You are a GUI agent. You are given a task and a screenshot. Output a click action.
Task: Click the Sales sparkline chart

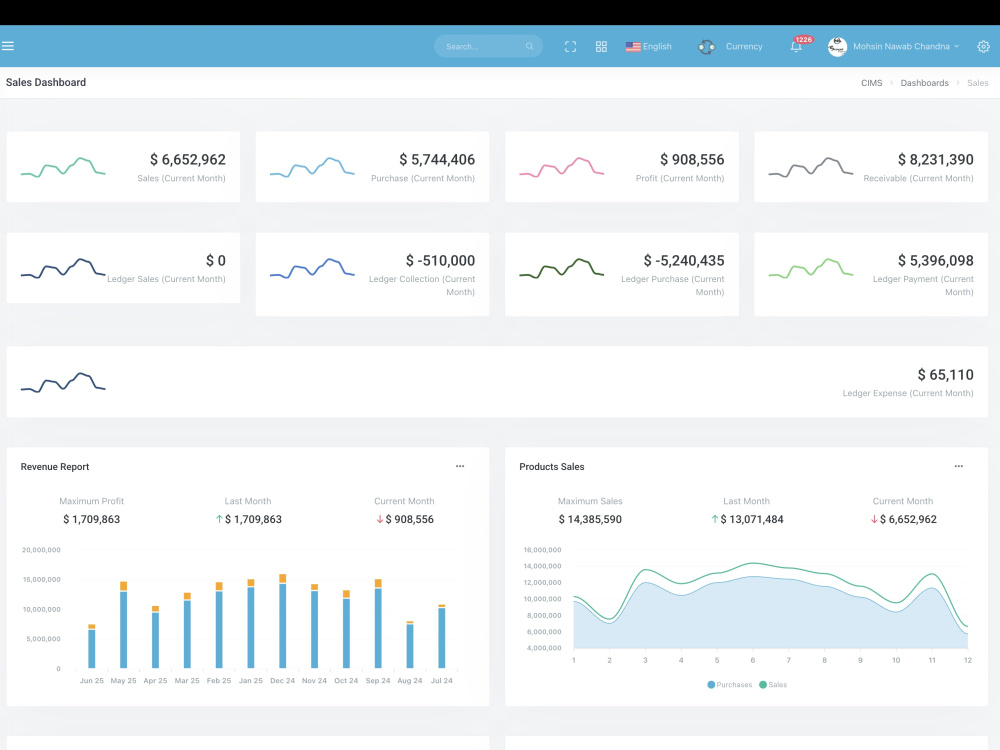[62, 167]
